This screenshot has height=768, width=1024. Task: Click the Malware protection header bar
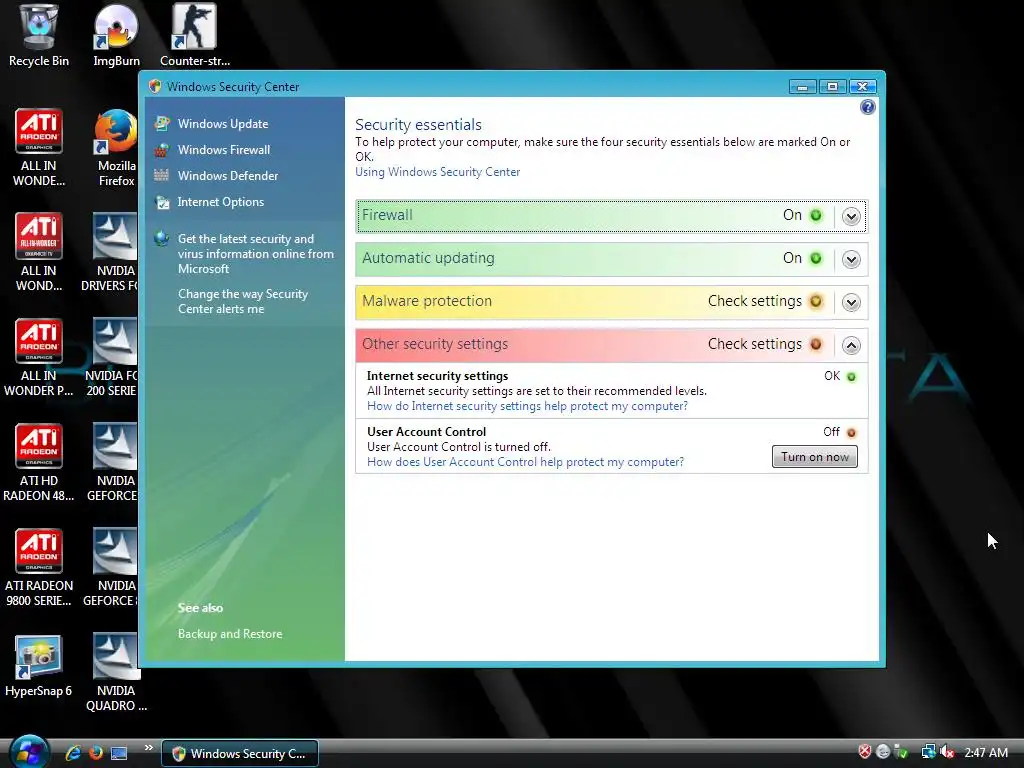point(611,302)
